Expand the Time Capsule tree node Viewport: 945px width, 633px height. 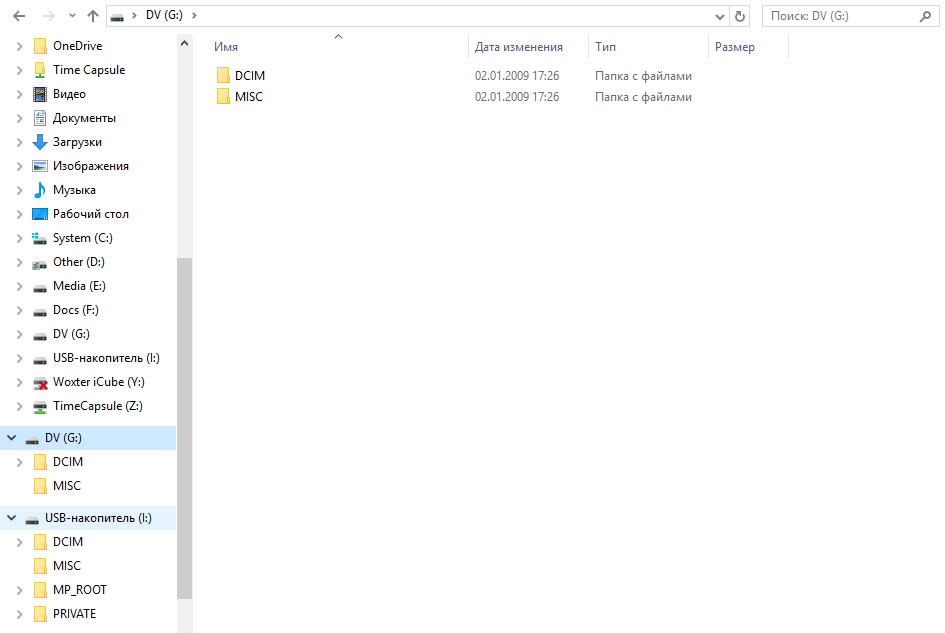pyautogui.click(x=19, y=70)
